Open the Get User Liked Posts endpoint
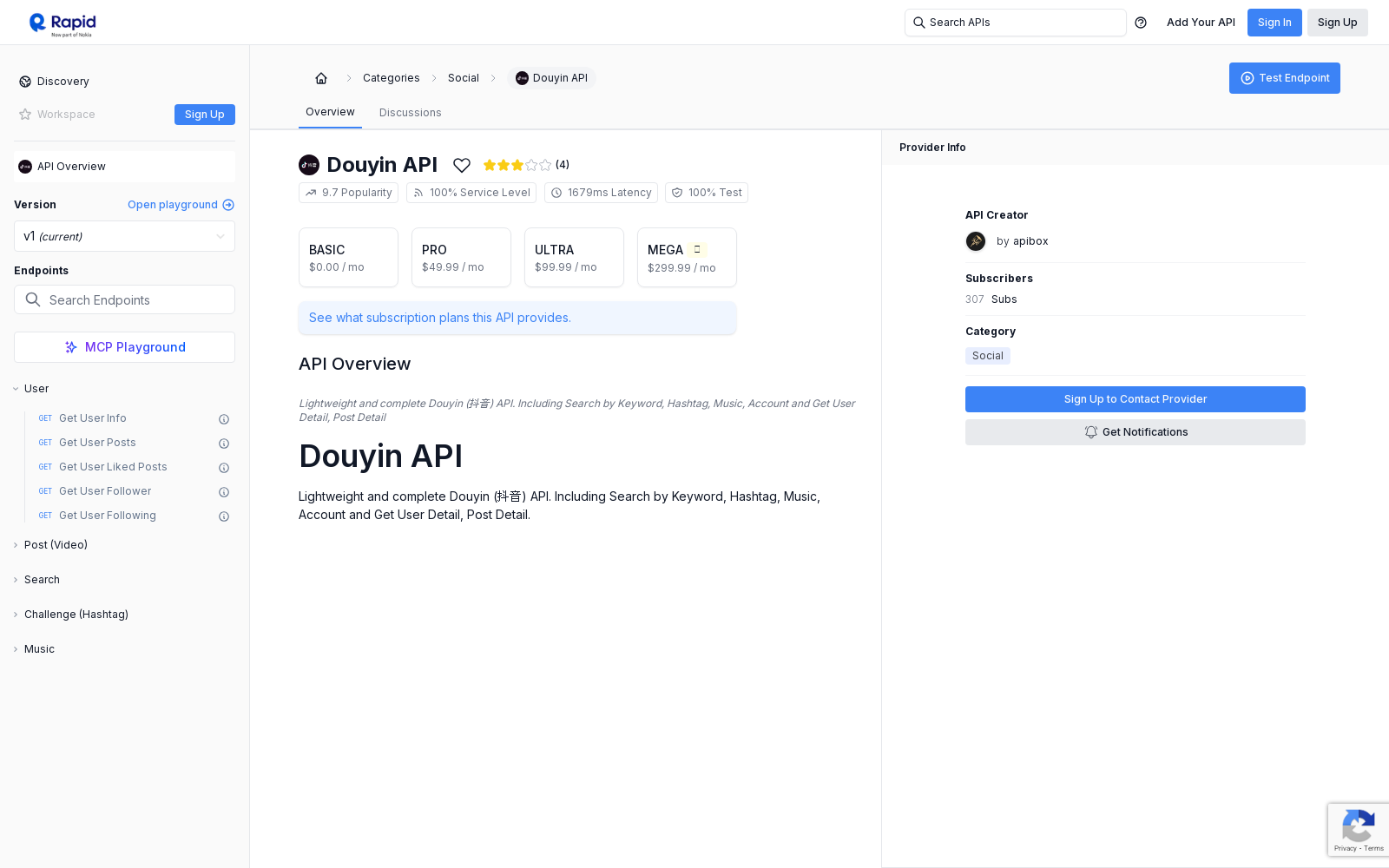This screenshot has width=1389, height=868. pos(113,467)
